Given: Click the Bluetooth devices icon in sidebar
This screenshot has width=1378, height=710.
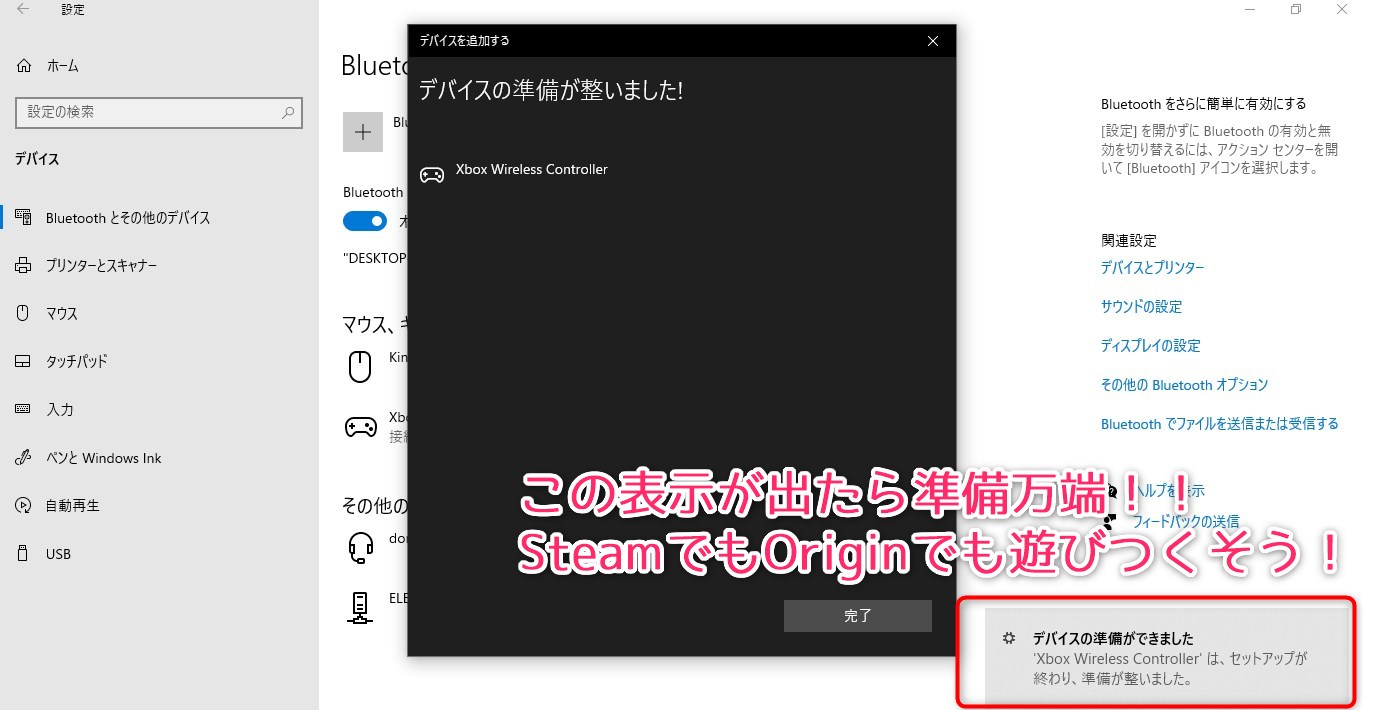Looking at the screenshot, I should [23, 218].
